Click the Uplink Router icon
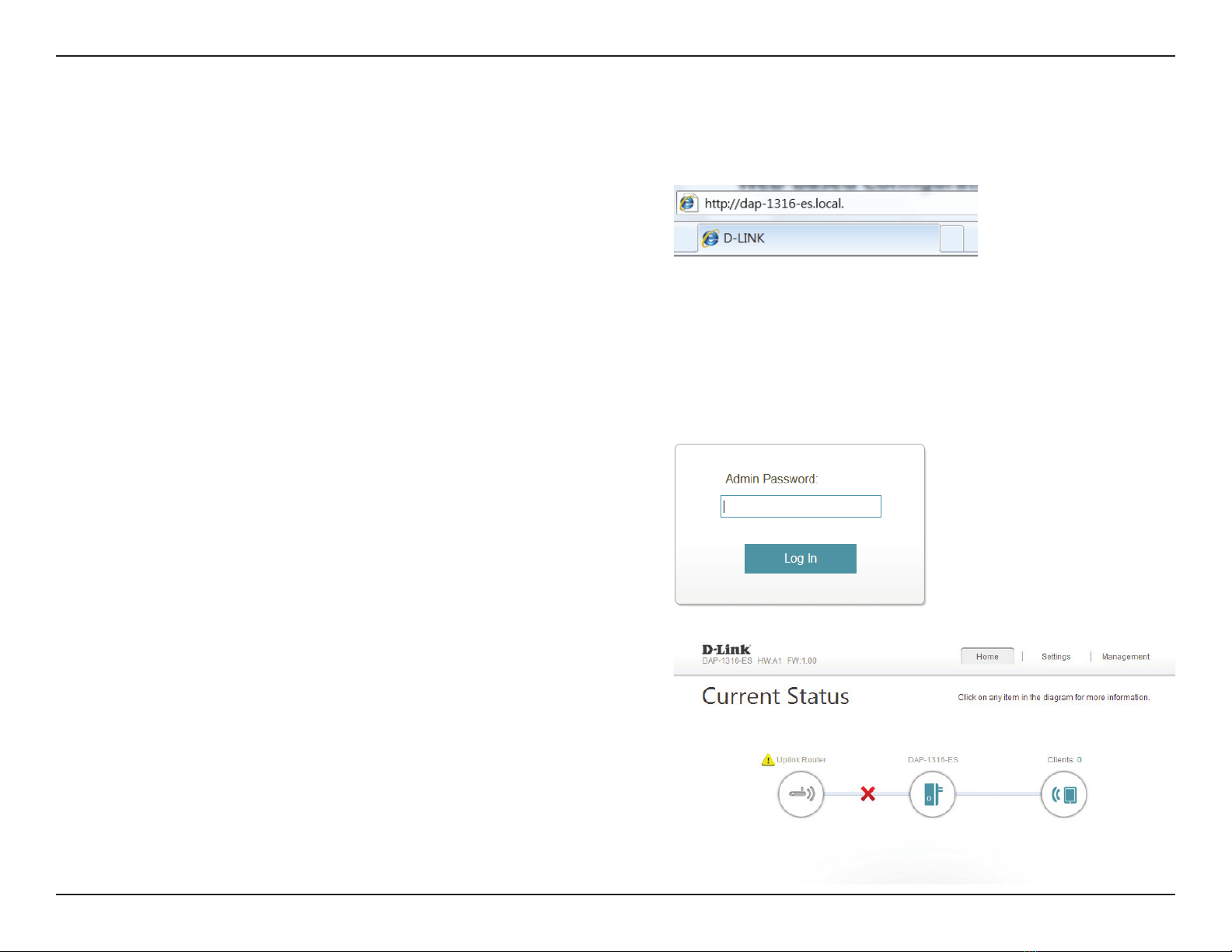 (x=801, y=794)
